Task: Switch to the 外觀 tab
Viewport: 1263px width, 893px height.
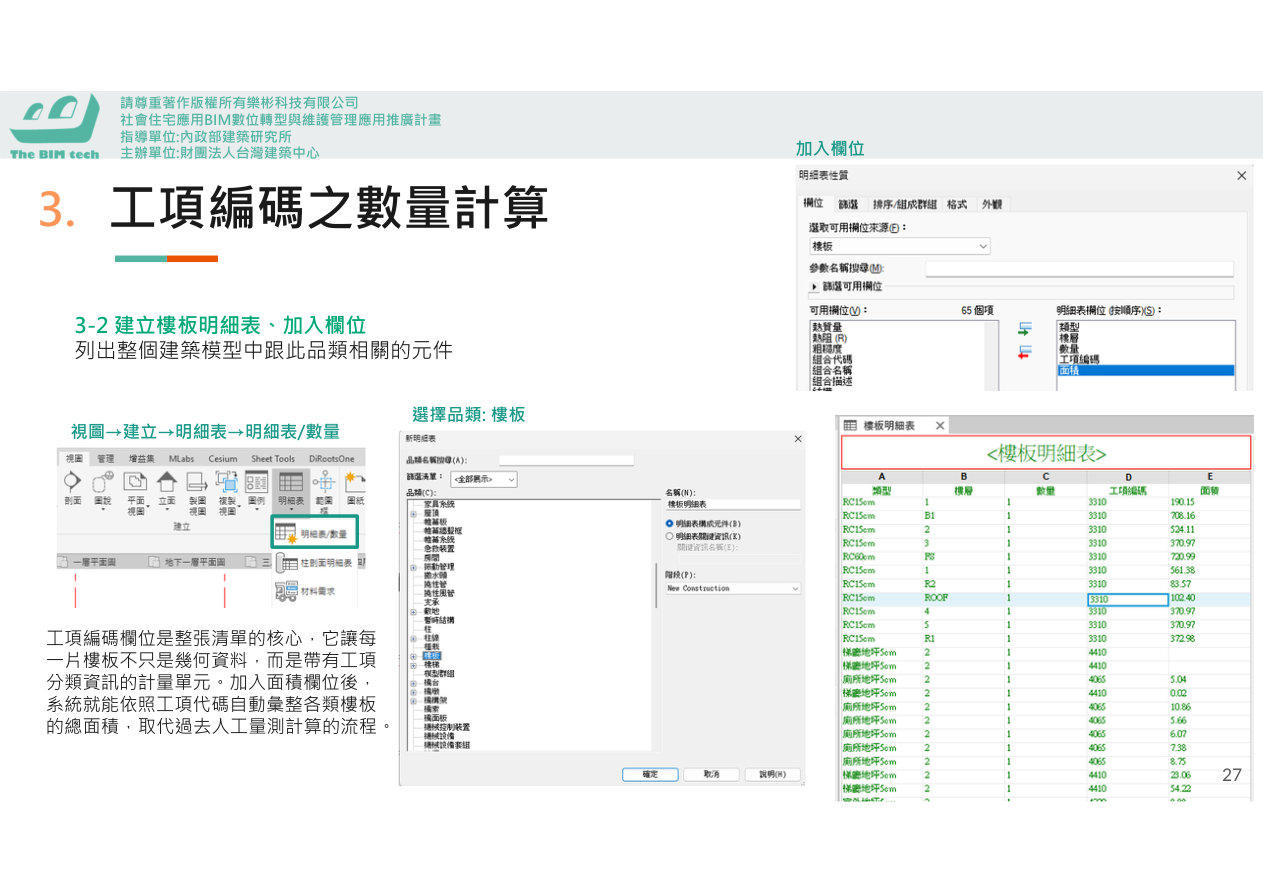Action: (x=991, y=204)
